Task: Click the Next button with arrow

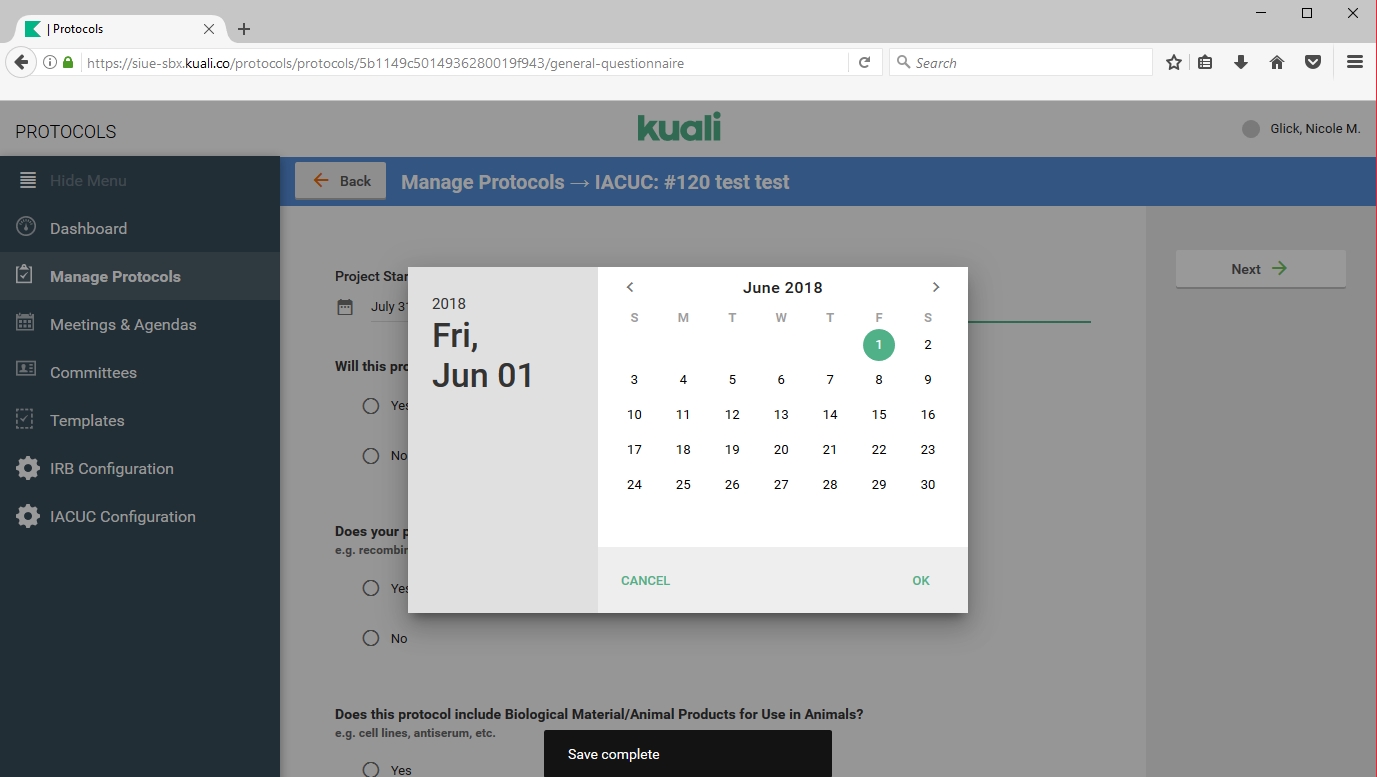Action: tap(1259, 269)
